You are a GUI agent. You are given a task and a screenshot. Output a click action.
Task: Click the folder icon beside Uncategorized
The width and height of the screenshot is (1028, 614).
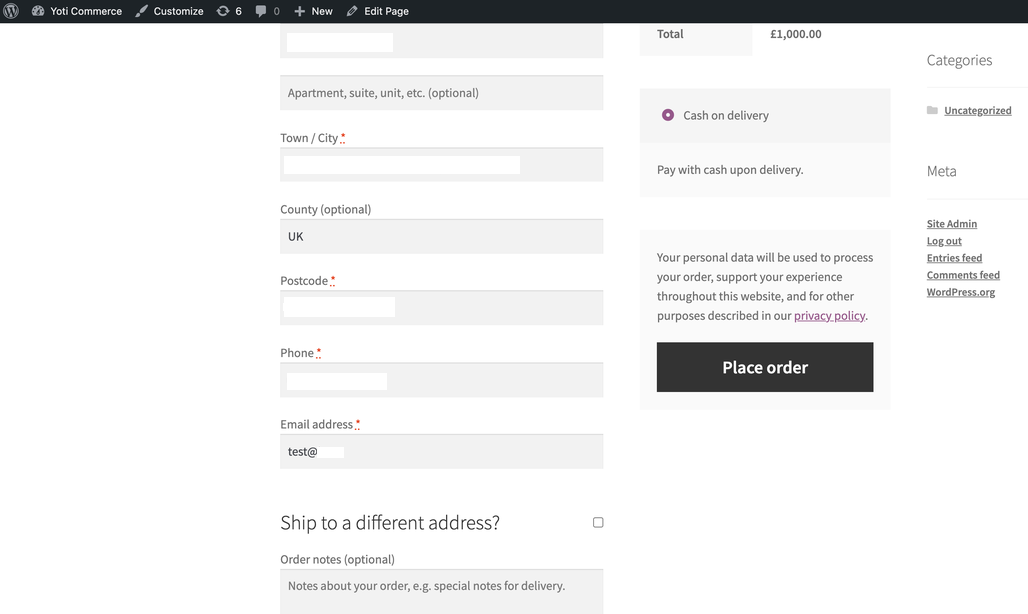pos(933,110)
